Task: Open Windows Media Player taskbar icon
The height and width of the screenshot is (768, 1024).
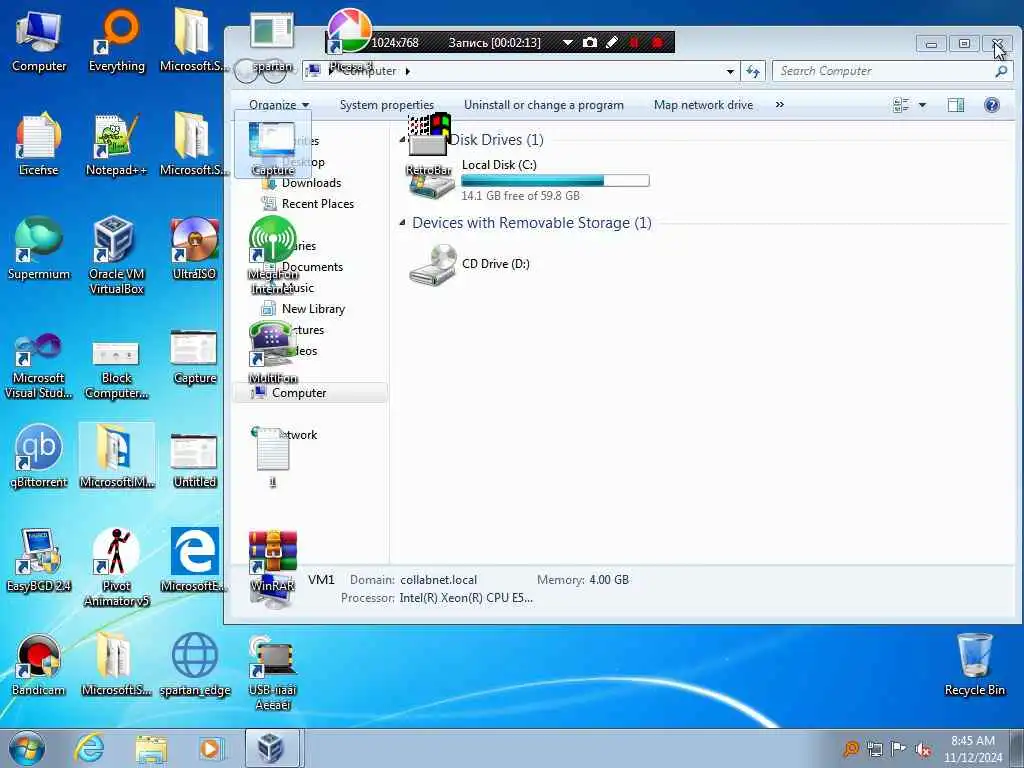Action: (211, 748)
